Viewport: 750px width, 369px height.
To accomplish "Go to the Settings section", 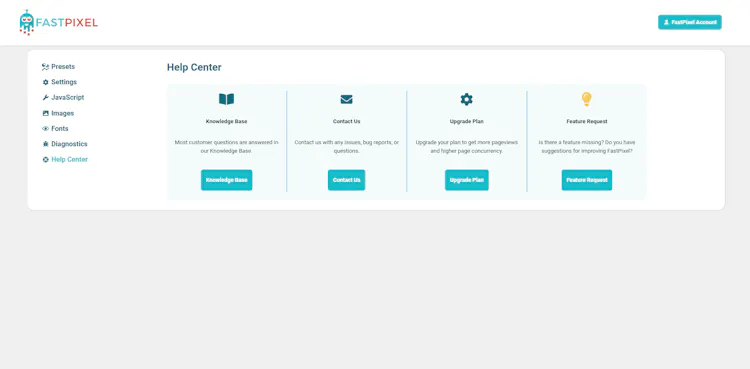I will tap(59, 82).
